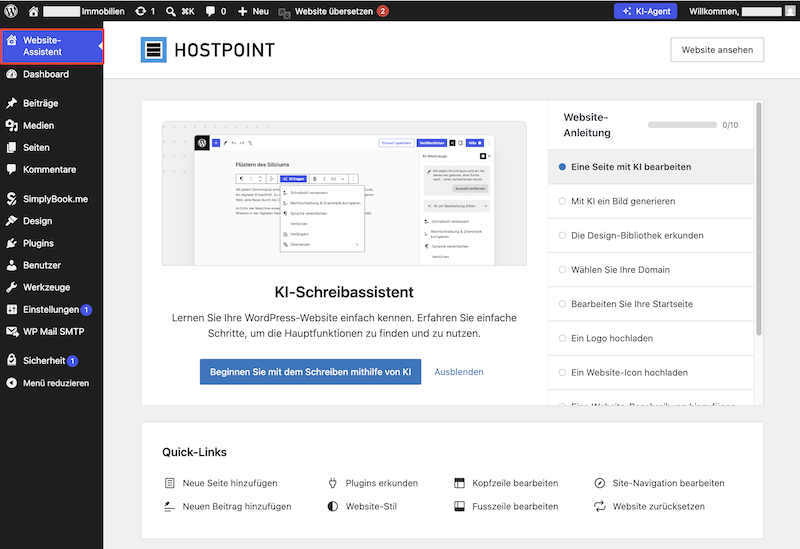Click the plus icon next to Neu

click(243, 11)
